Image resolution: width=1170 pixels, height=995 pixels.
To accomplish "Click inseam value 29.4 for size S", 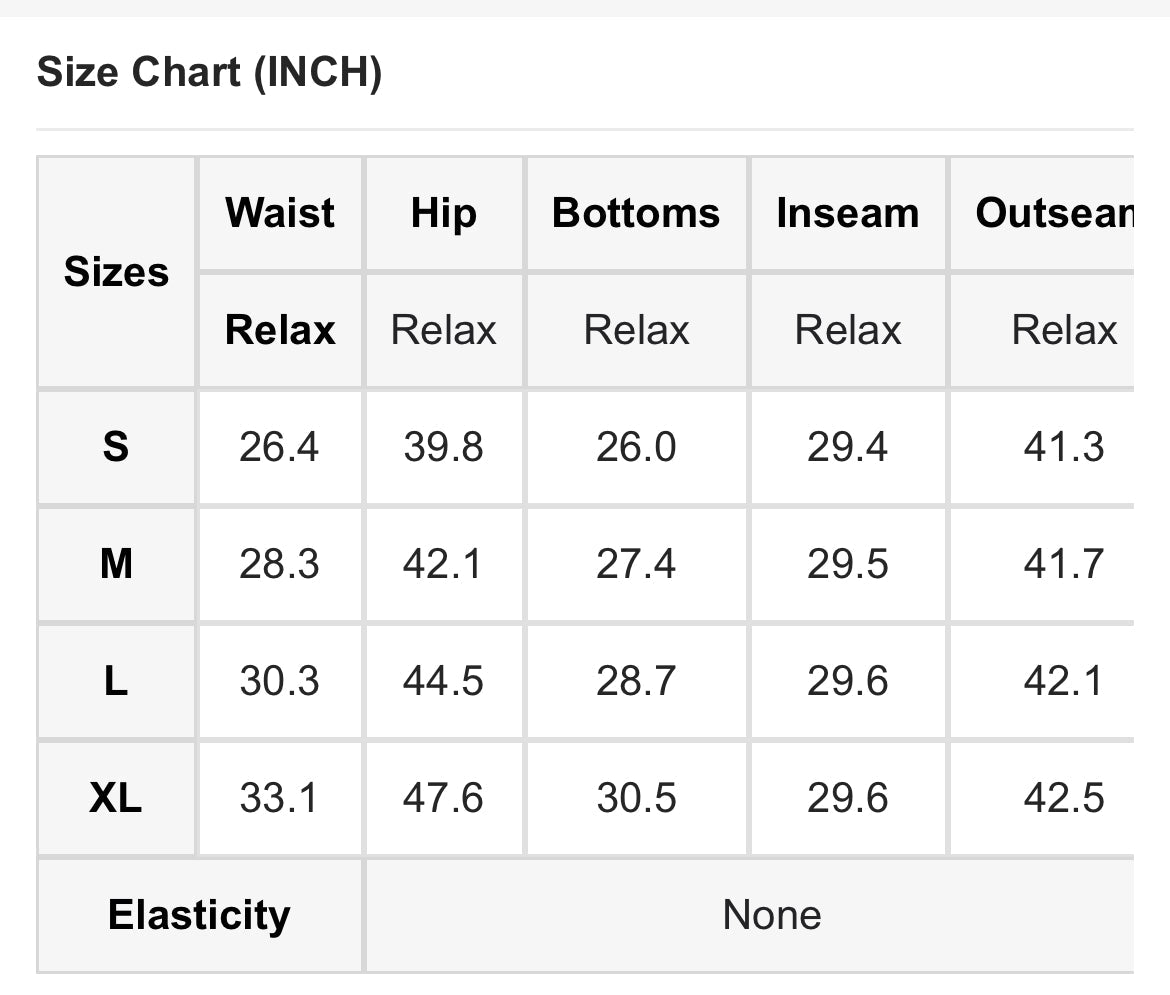I will (x=847, y=447).
